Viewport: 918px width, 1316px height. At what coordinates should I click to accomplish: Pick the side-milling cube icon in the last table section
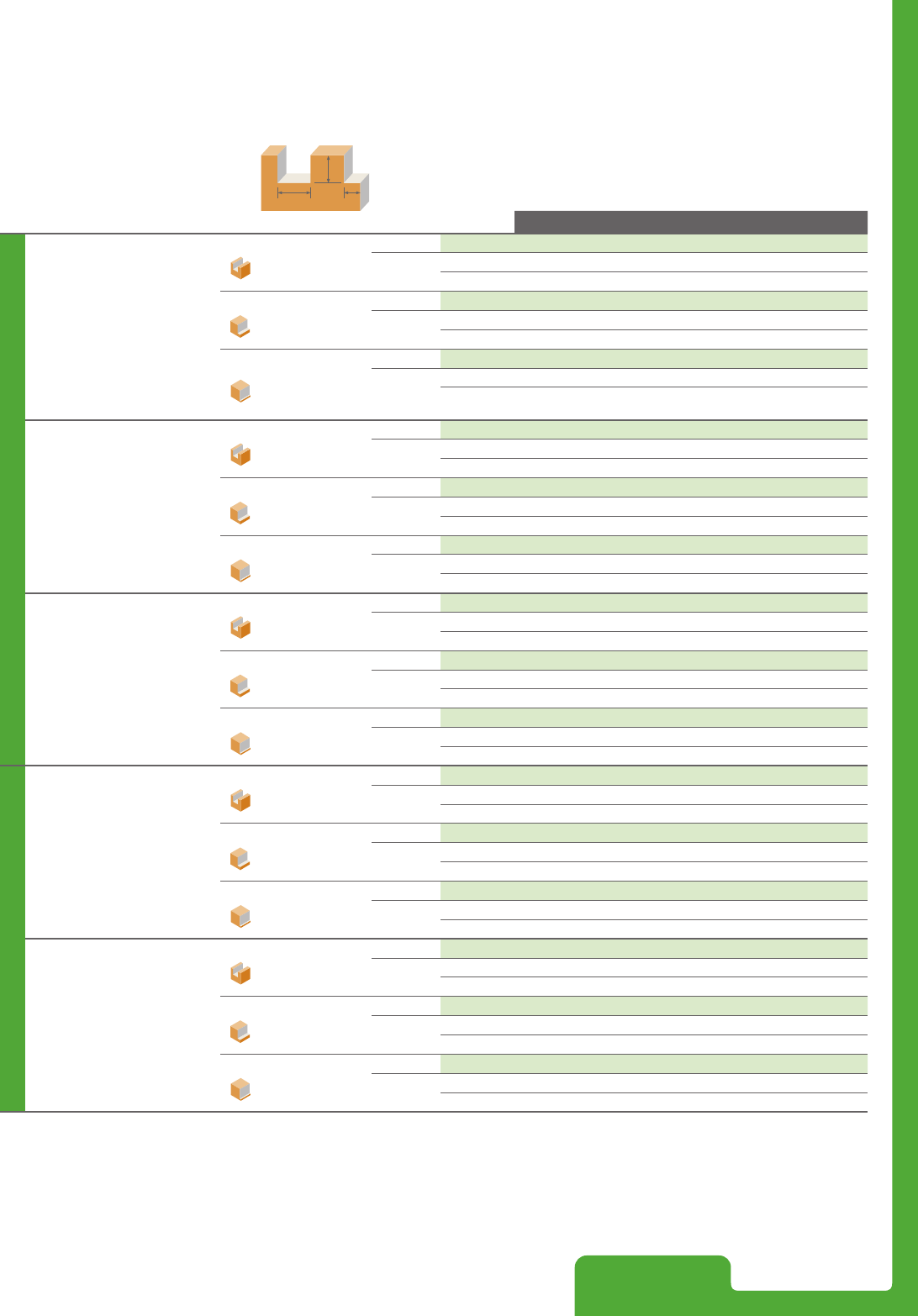[x=240, y=1090]
